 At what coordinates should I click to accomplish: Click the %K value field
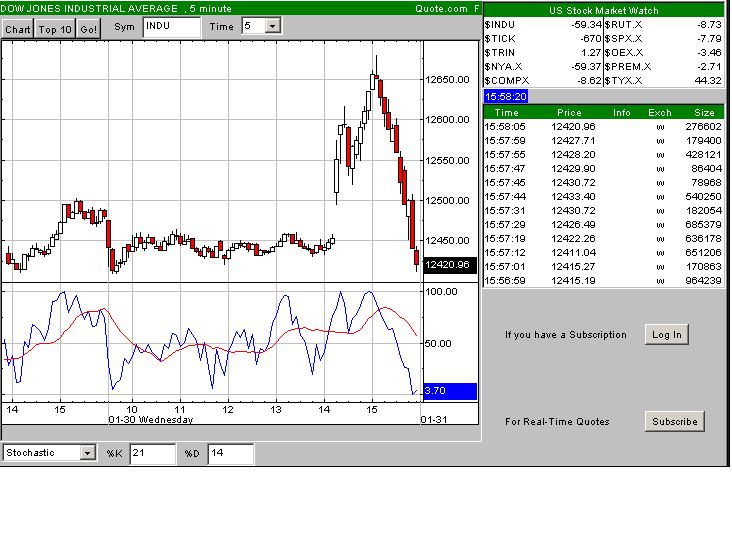pos(152,454)
